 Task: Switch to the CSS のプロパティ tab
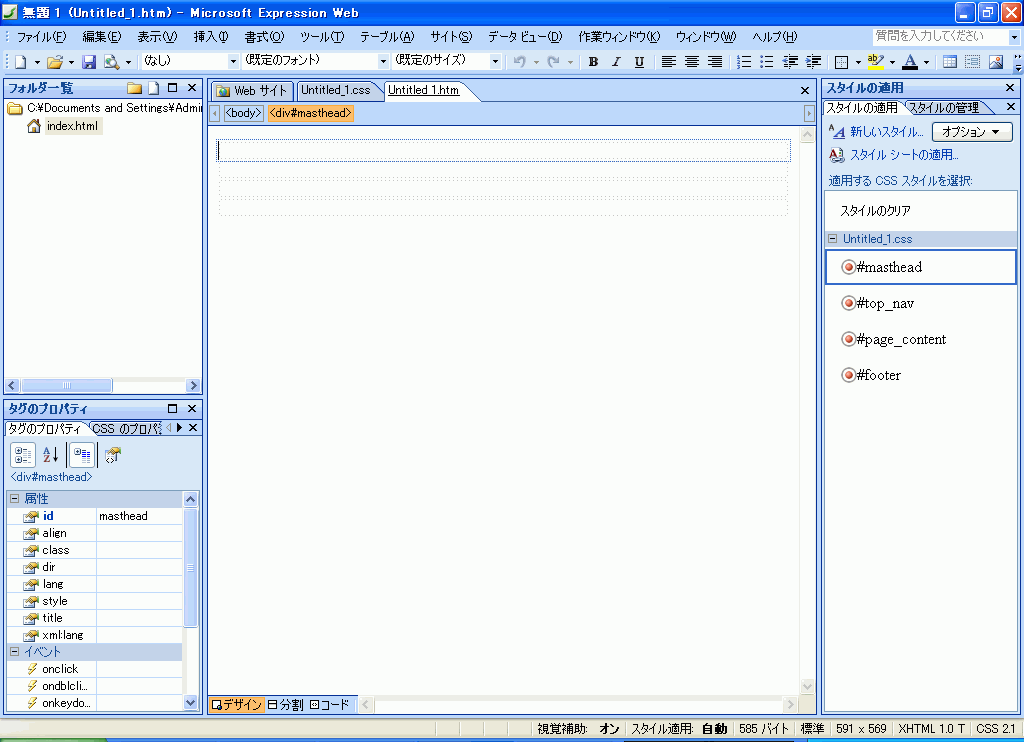tap(127, 428)
